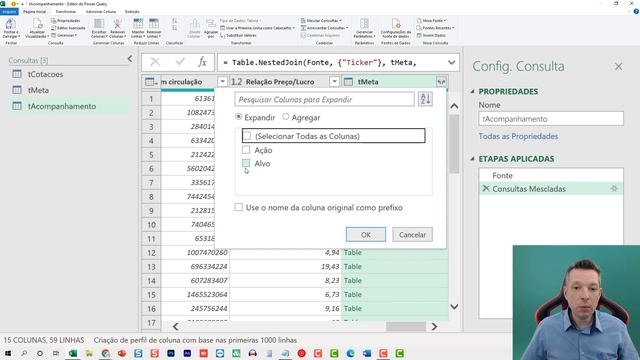Screen dimensions: 640x360
Task: Open Propriedades from the ribbon
Action: (65, 20)
